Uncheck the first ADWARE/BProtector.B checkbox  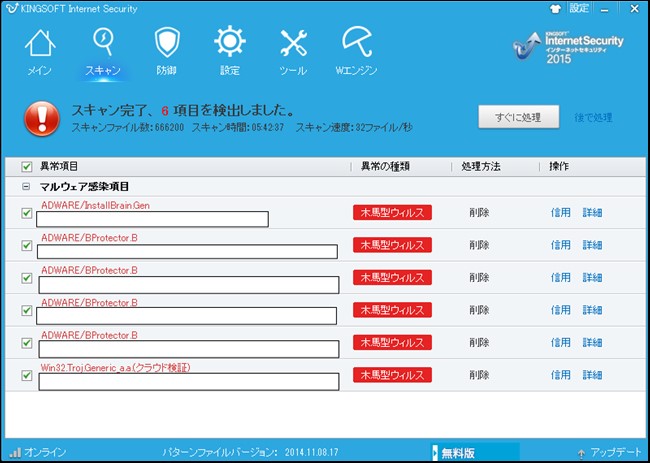27,245
